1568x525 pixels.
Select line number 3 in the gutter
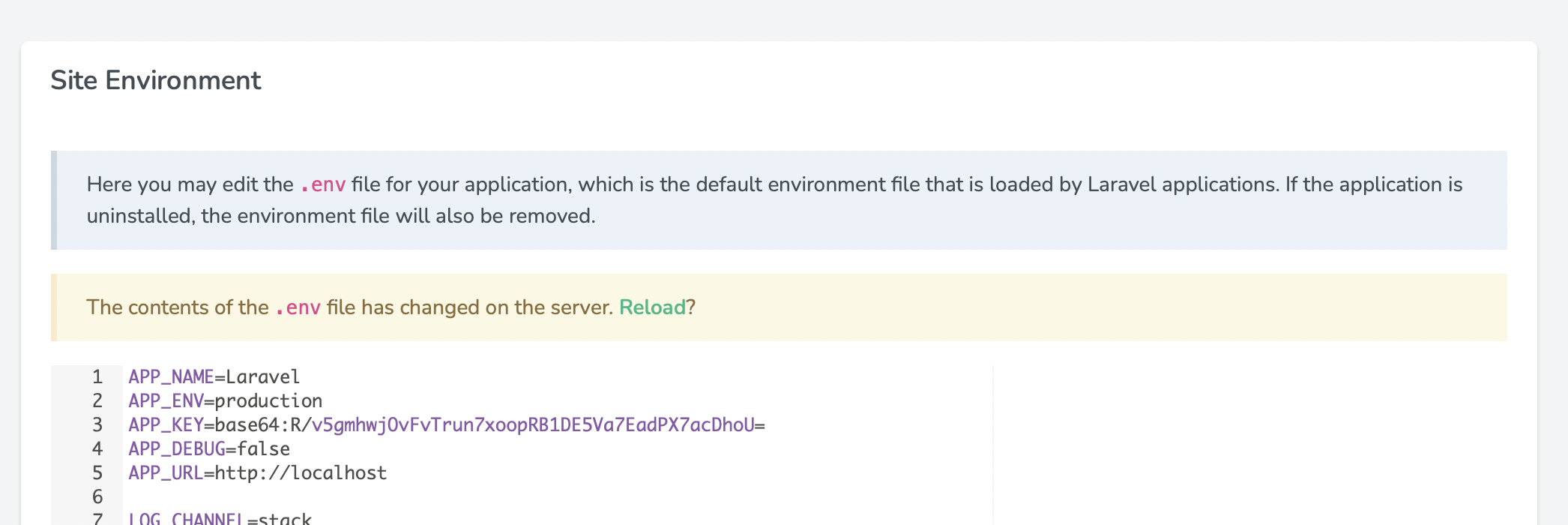[97, 424]
